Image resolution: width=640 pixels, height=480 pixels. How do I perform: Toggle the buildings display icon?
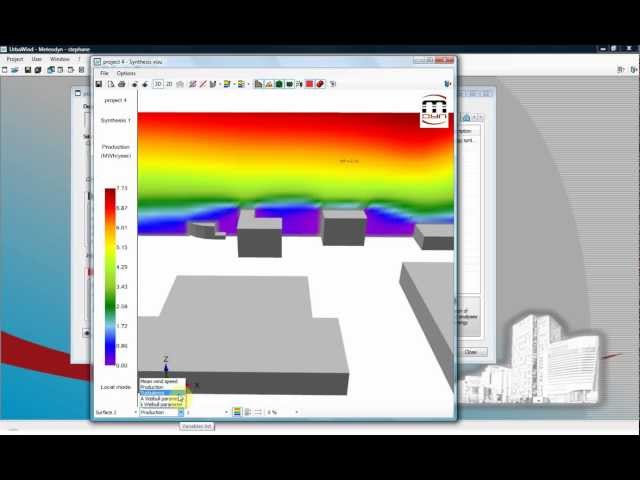(x=258, y=84)
